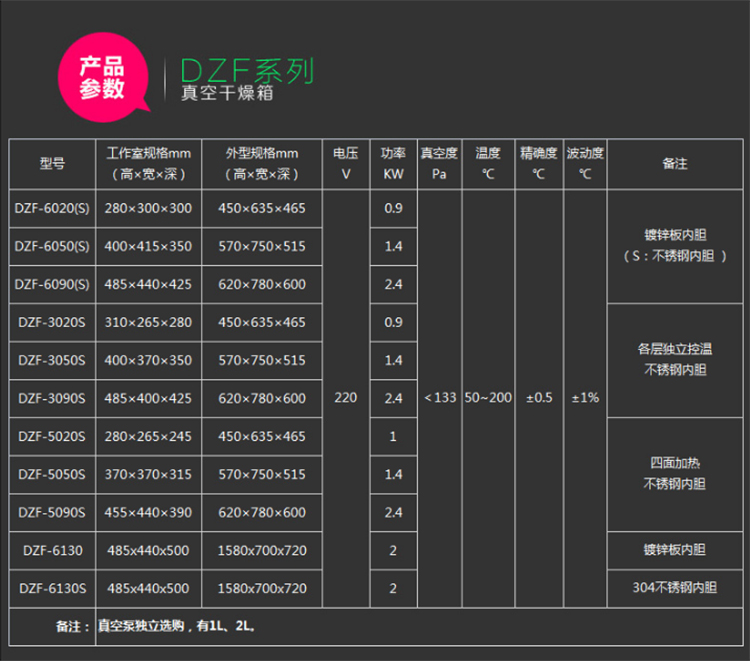The width and height of the screenshot is (750, 661).
Task: Select the 280×300×300 chamber size cell
Action: coord(148,208)
